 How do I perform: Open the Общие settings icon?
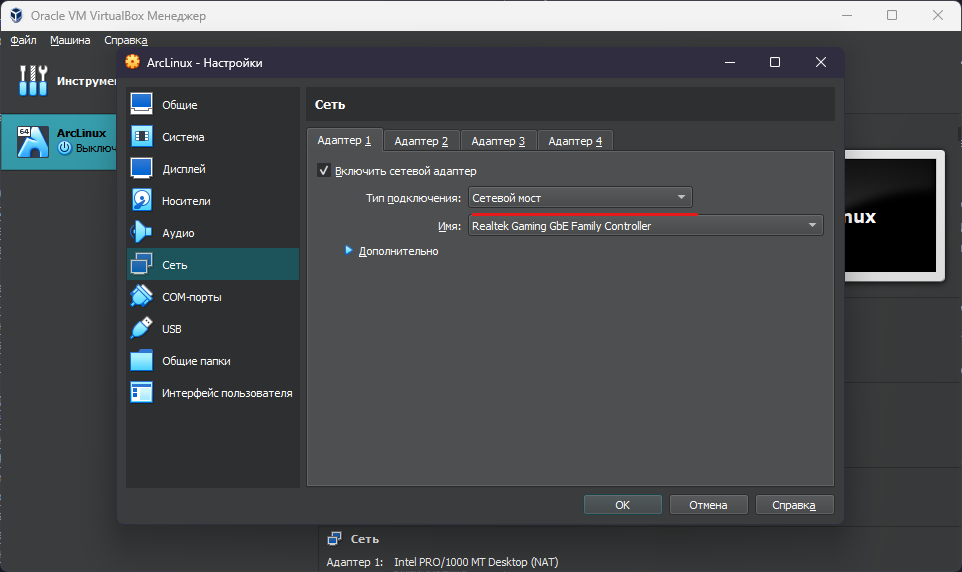point(141,104)
